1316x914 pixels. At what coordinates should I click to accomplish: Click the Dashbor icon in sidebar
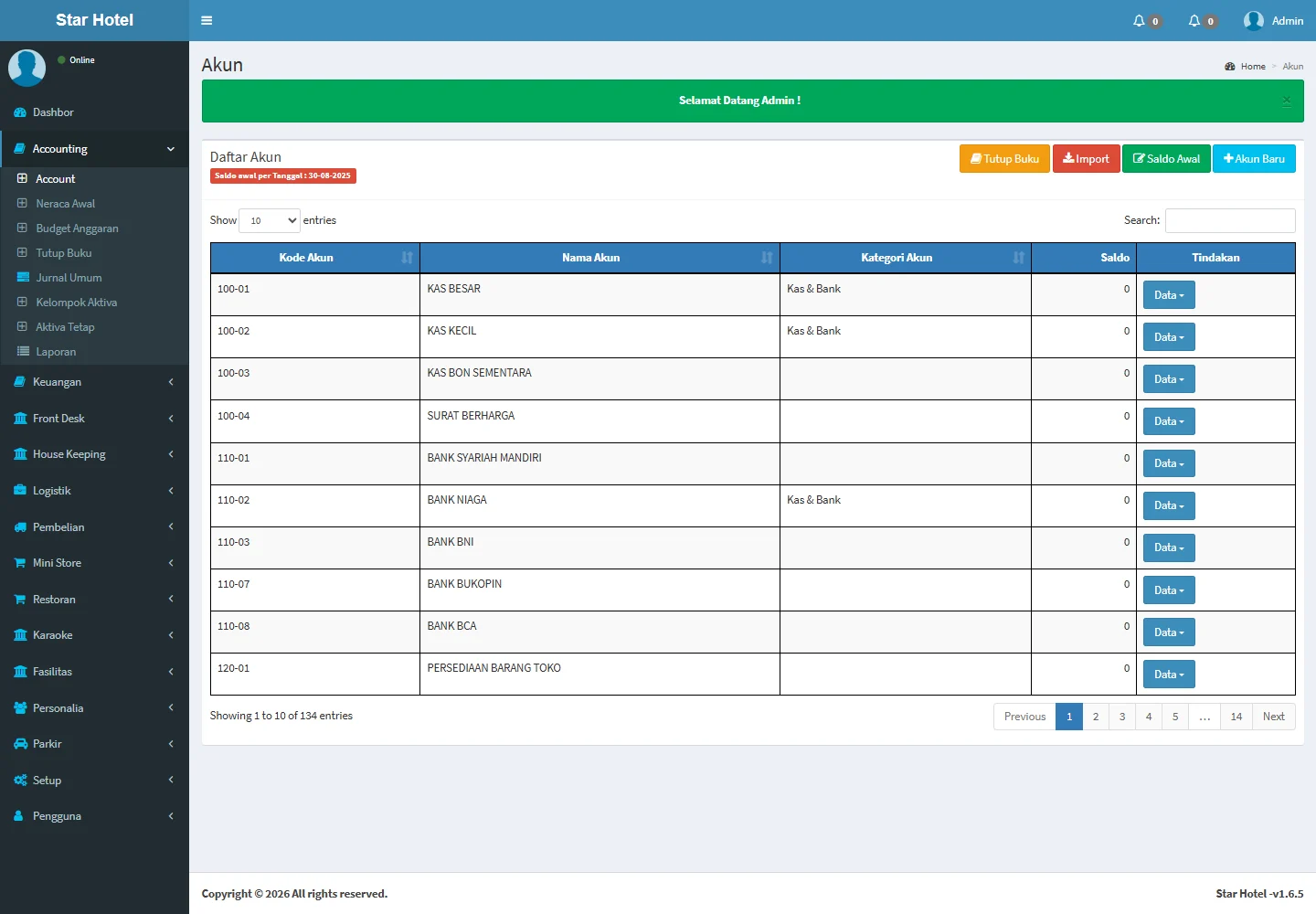[20, 112]
